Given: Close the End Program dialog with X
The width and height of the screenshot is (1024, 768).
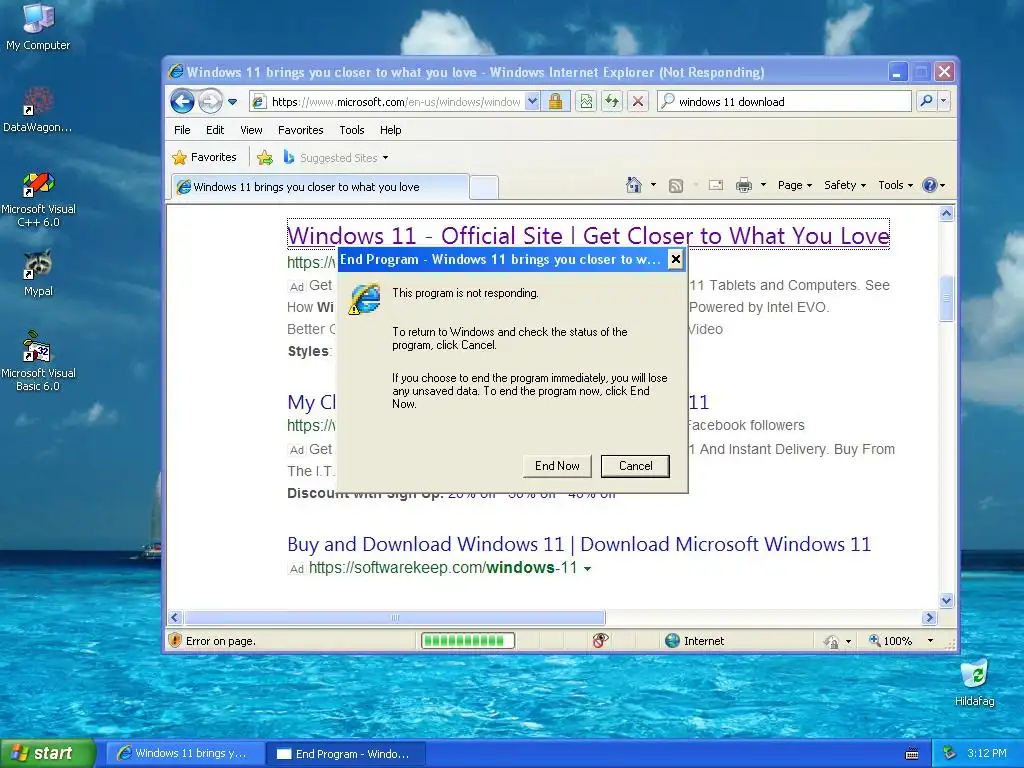Looking at the screenshot, I should [x=676, y=259].
